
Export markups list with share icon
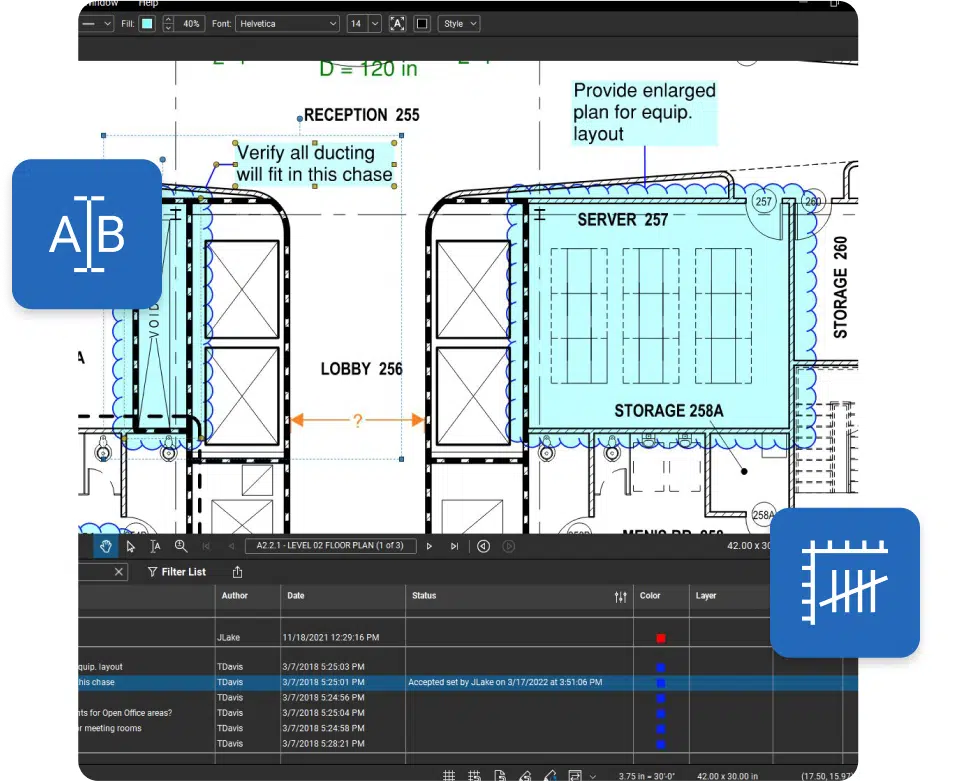pos(237,572)
